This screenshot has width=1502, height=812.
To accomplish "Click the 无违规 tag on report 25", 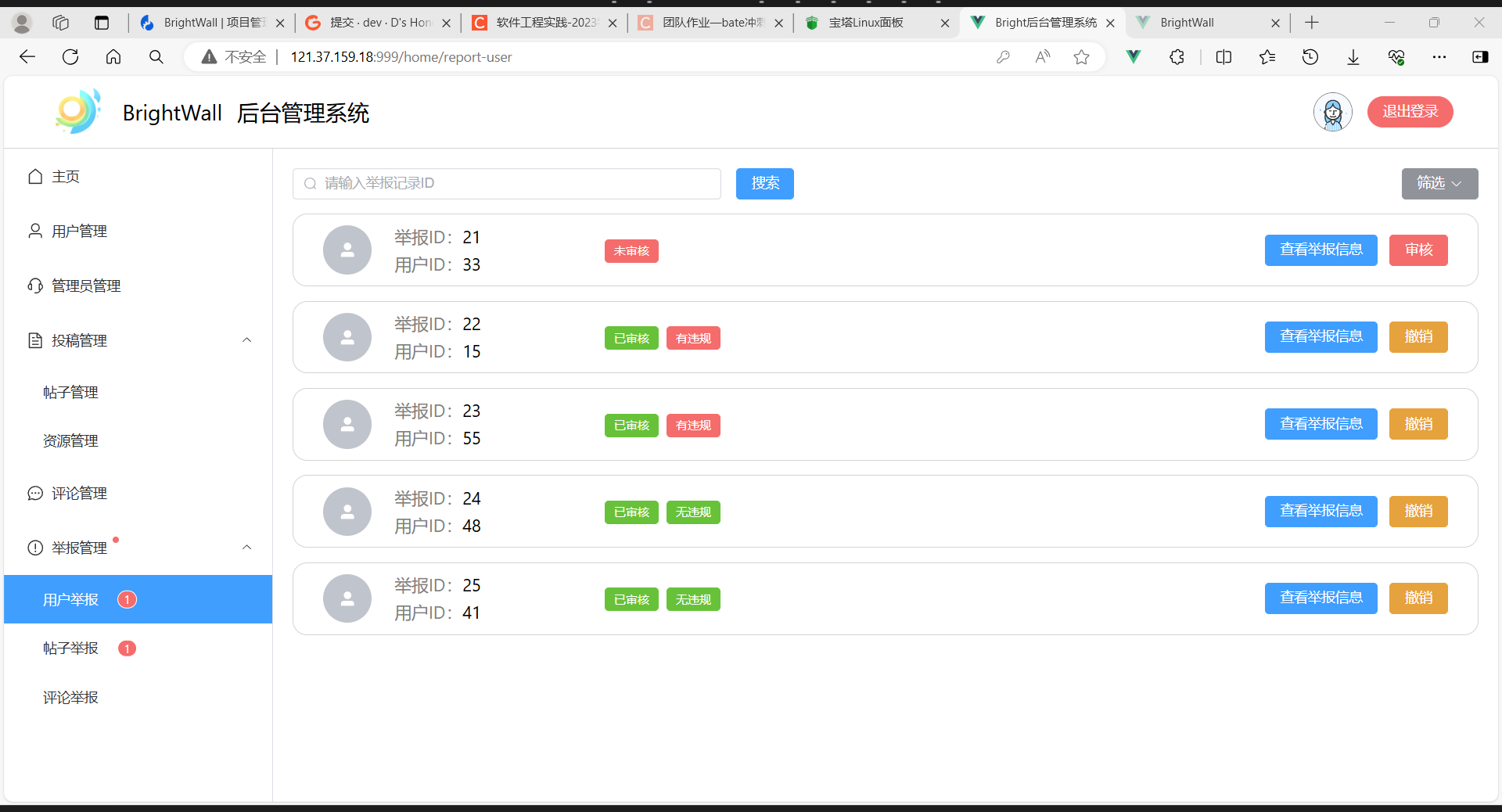I will (x=693, y=599).
